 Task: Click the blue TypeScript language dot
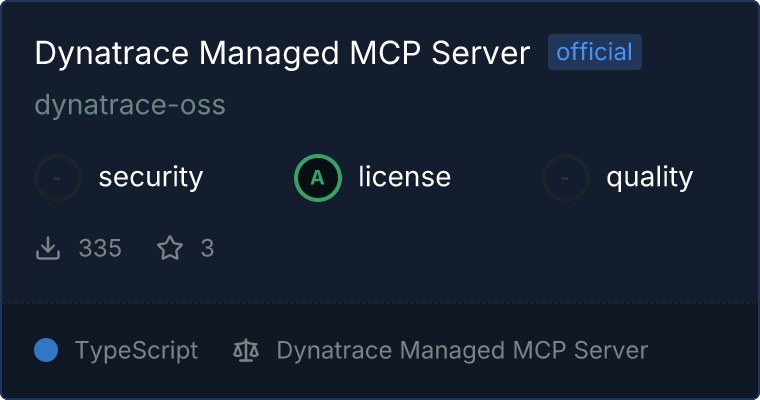tap(46, 350)
